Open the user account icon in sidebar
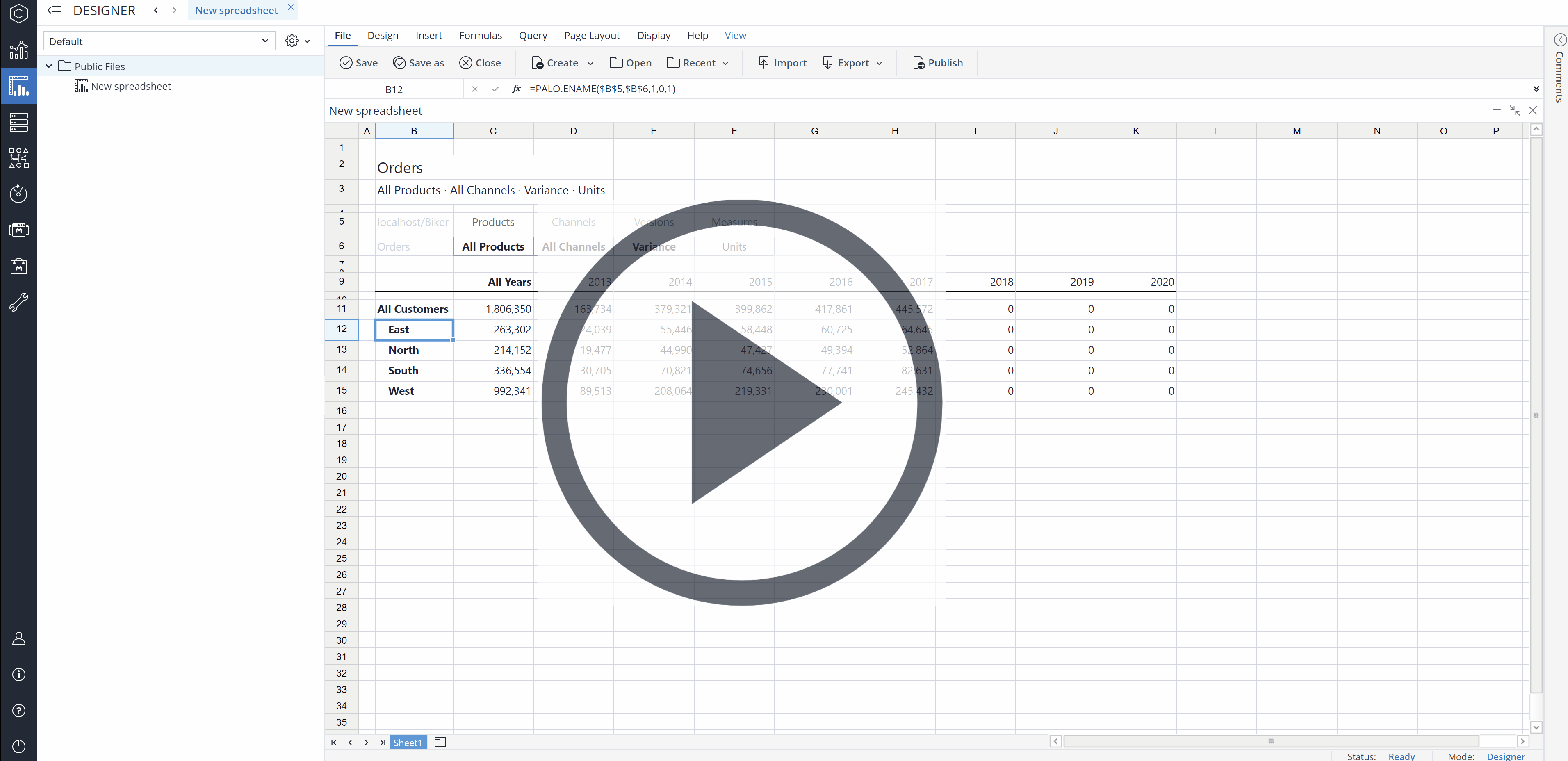This screenshot has width=1568, height=761. pyautogui.click(x=19, y=638)
